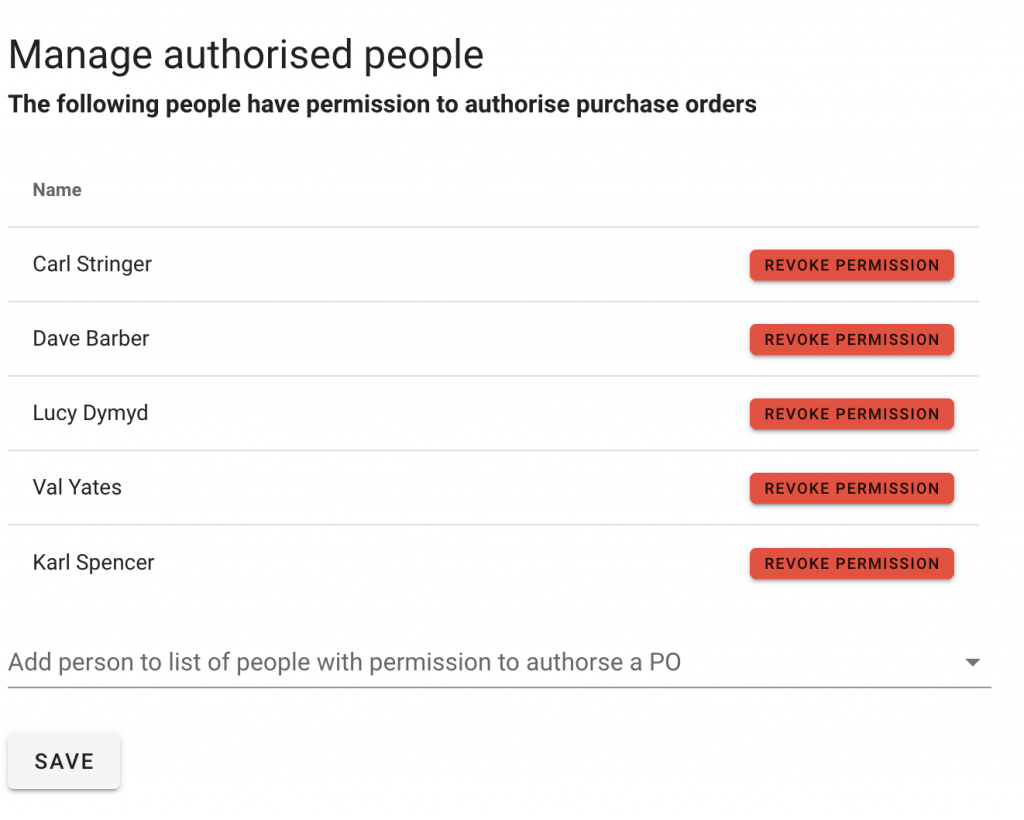Viewport: 1024px width, 820px height.
Task: Click Revoke Permission beside Lucy Dymyd
Action: click(x=851, y=414)
